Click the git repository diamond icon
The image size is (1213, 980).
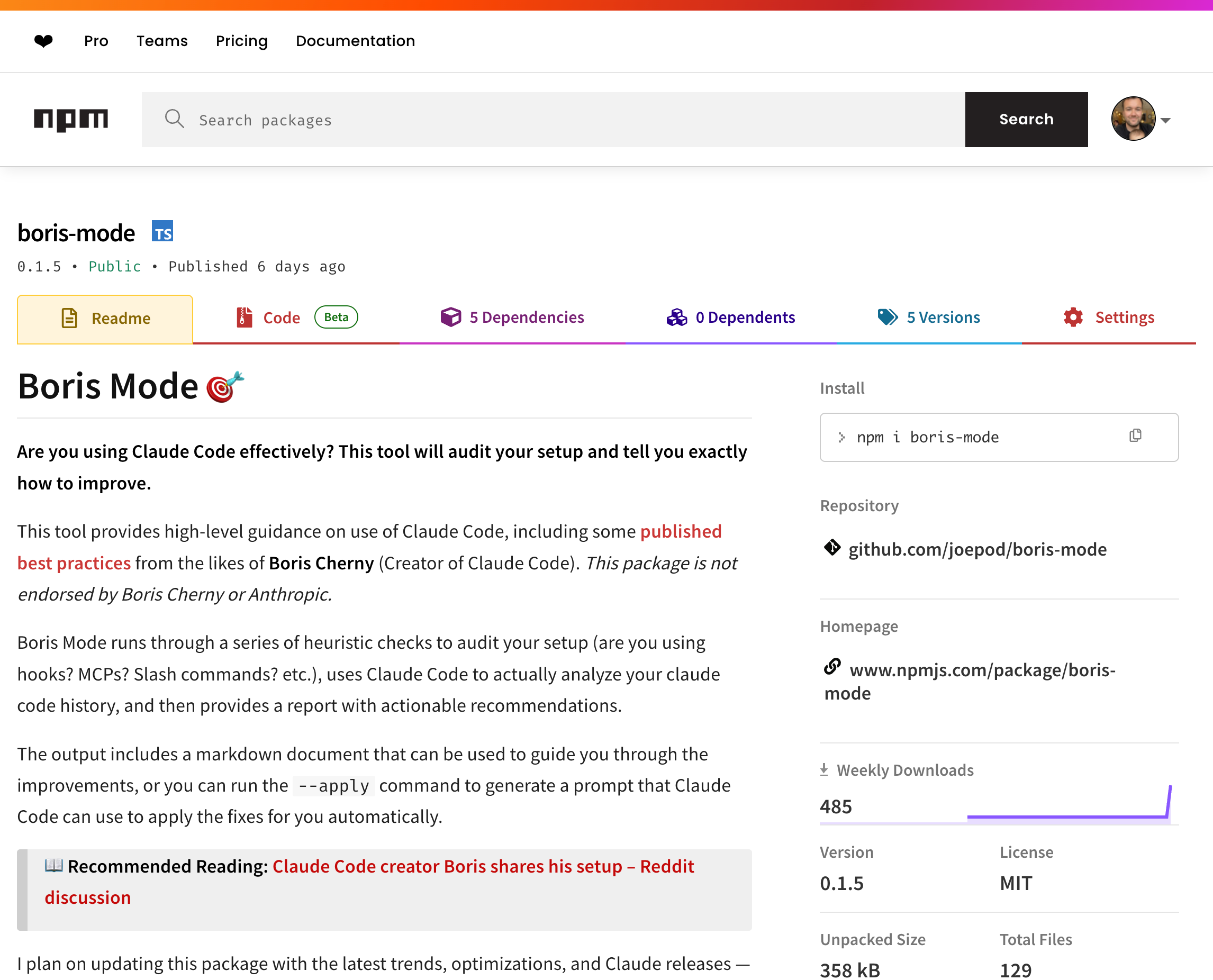[x=832, y=548]
